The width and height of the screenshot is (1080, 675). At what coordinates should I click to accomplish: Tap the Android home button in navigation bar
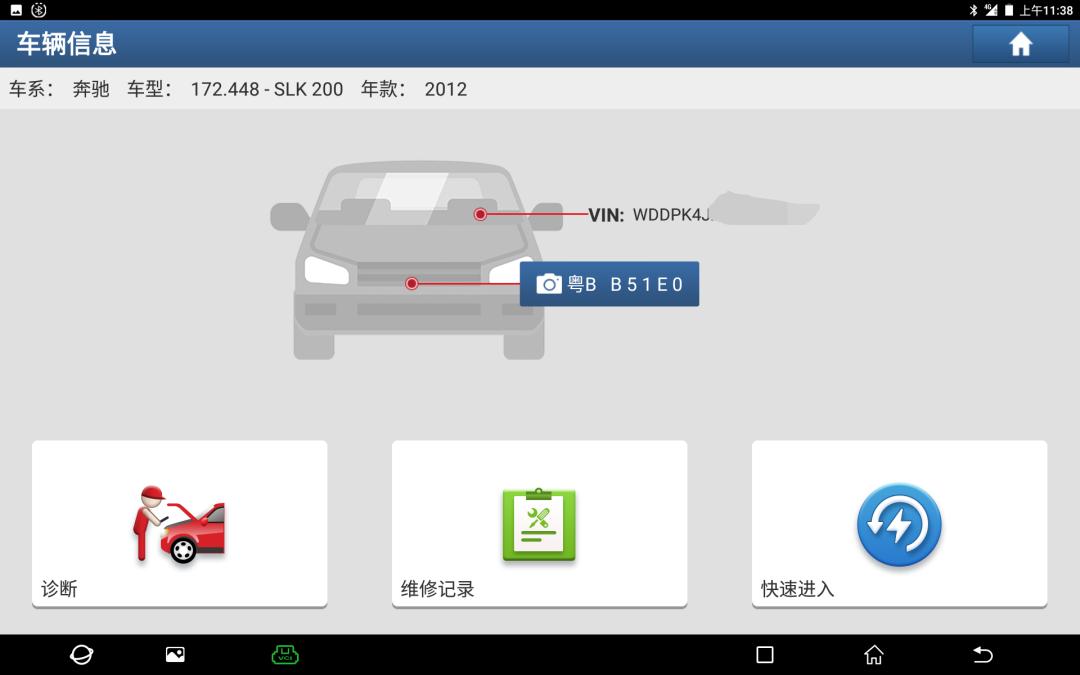[x=873, y=653]
